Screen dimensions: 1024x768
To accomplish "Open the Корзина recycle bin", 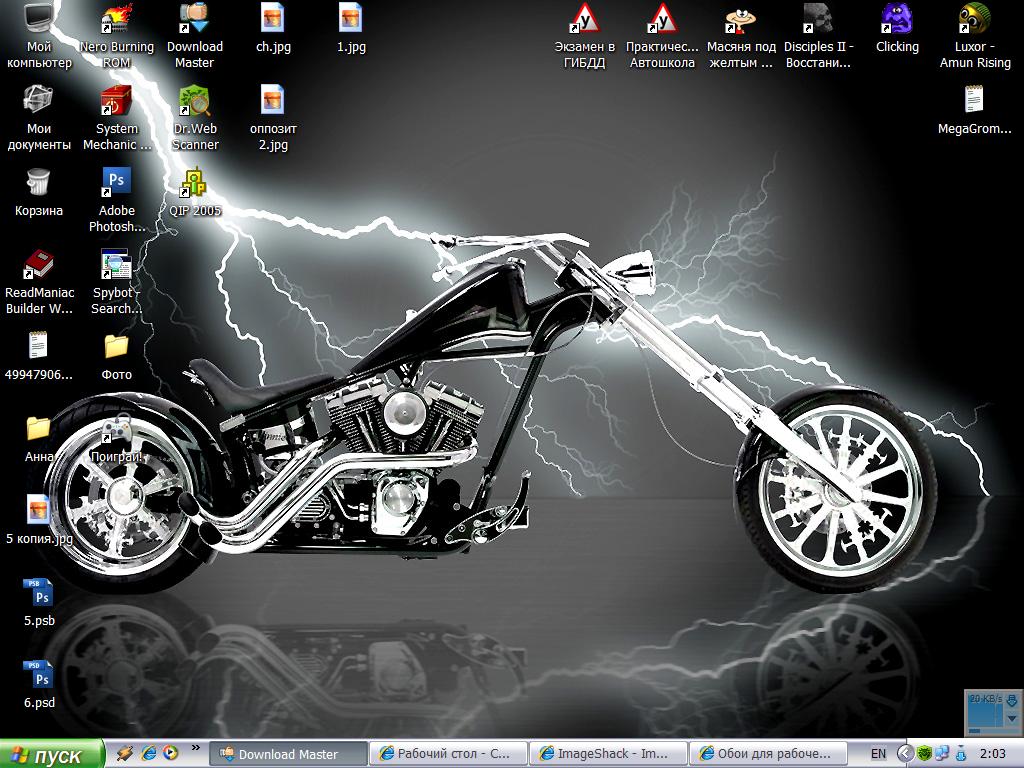I will coord(38,183).
